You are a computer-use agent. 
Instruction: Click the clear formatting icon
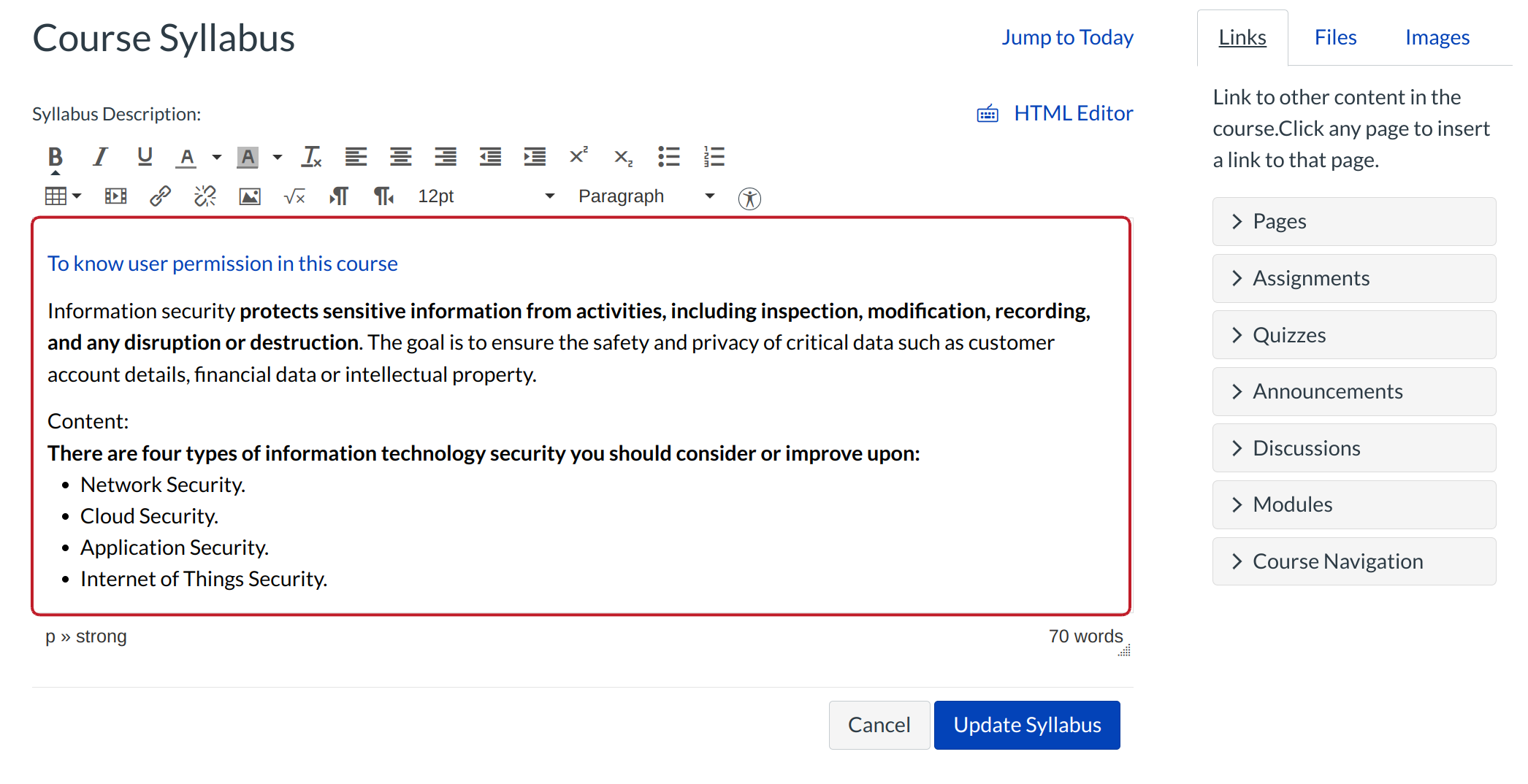[x=312, y=157]
